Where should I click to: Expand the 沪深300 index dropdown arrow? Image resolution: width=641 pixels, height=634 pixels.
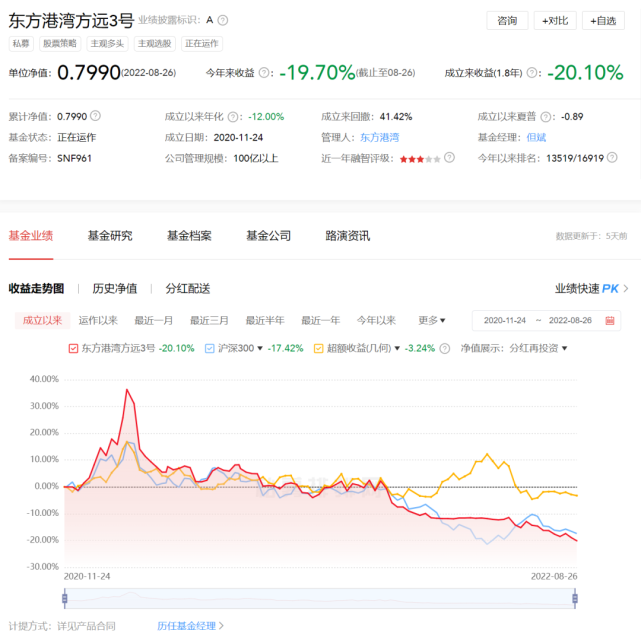(x=261, y=349)
